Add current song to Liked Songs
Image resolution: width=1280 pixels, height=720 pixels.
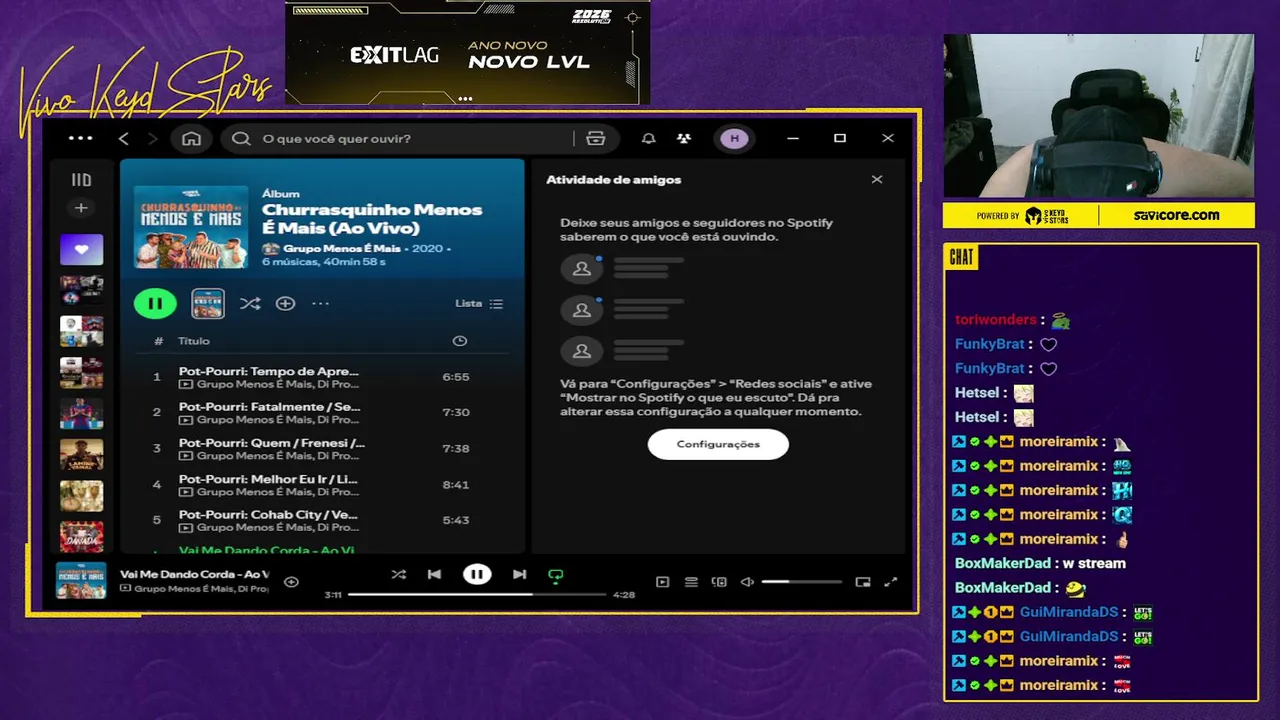pos(291,581)
